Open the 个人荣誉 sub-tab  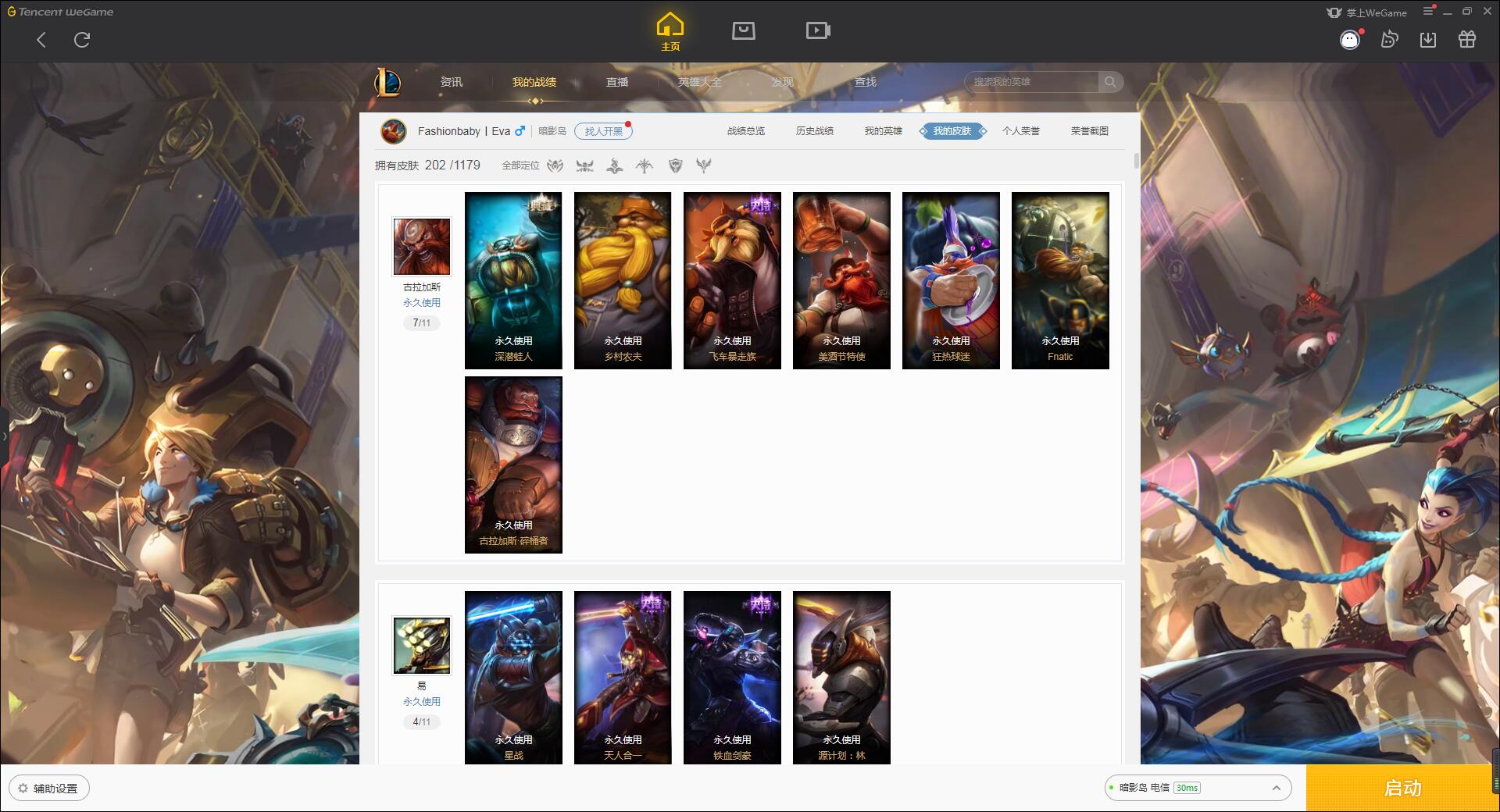(1021, 131)
